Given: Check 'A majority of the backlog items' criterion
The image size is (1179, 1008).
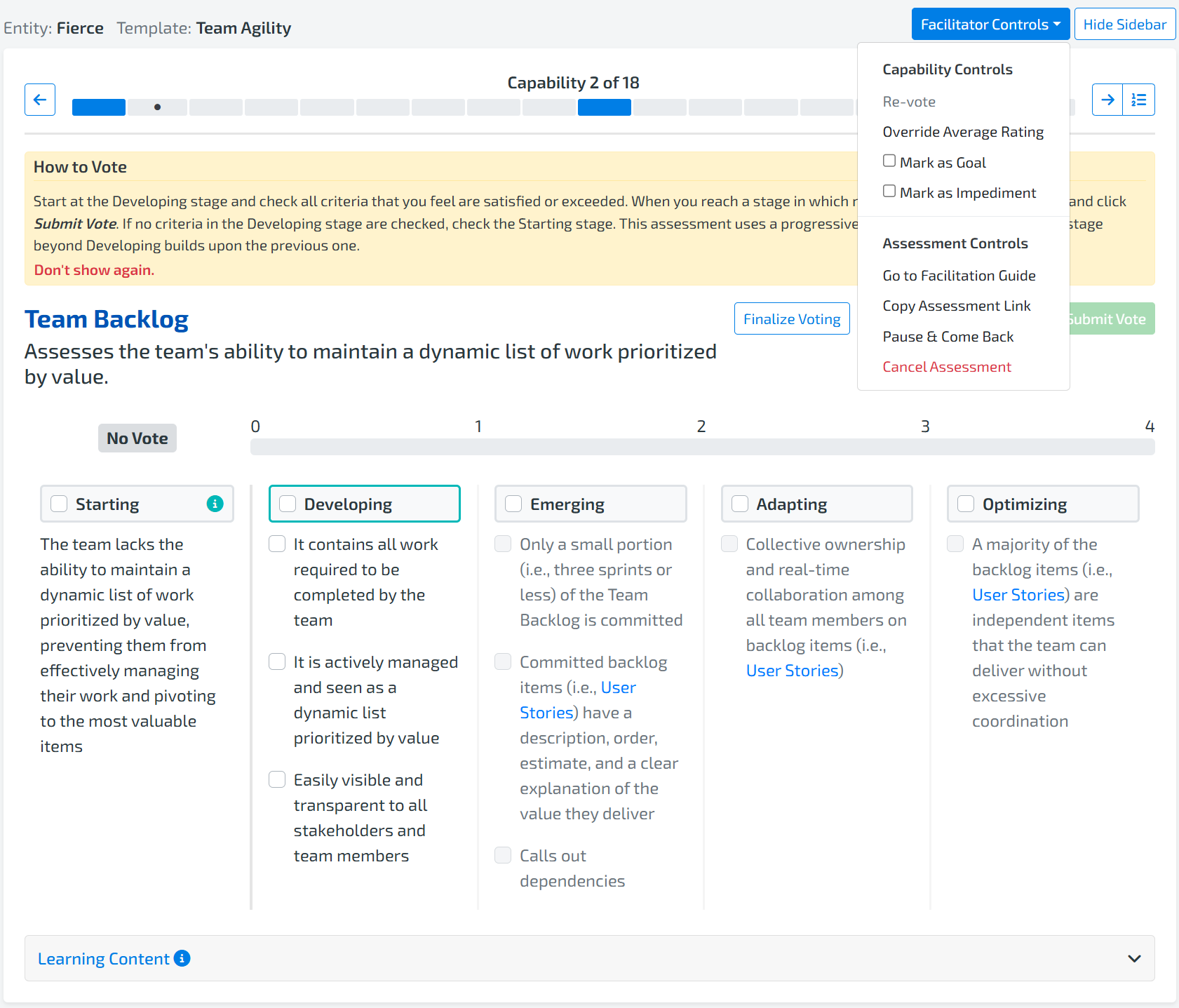Looking at the screenshot, I should click(955, 544).
